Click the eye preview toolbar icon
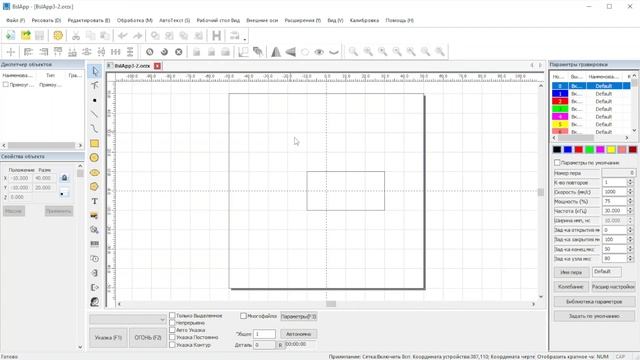Screen dimensions: 640x360 tap(319, 52)
